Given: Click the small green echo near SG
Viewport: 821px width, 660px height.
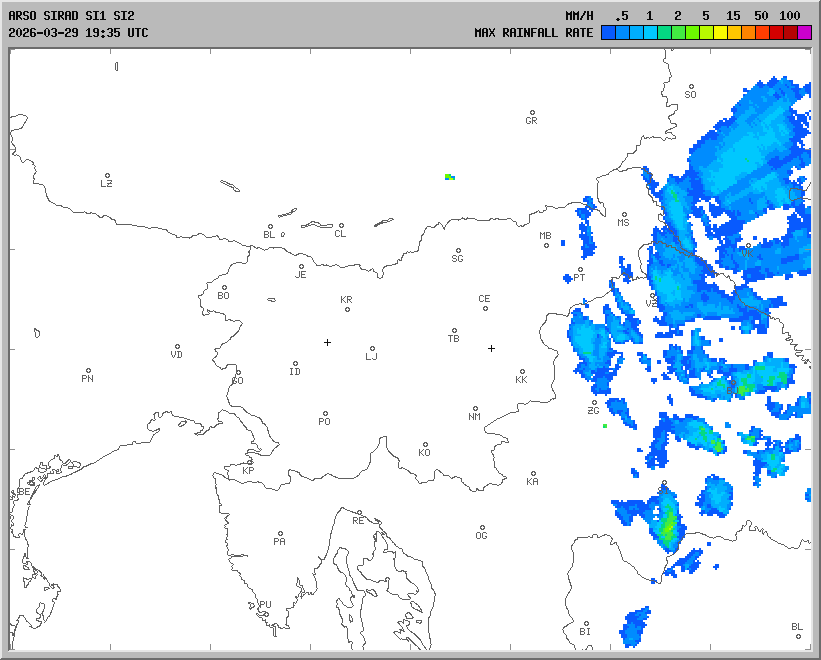Looking at the screenshot, I should [x=449, y=177].
